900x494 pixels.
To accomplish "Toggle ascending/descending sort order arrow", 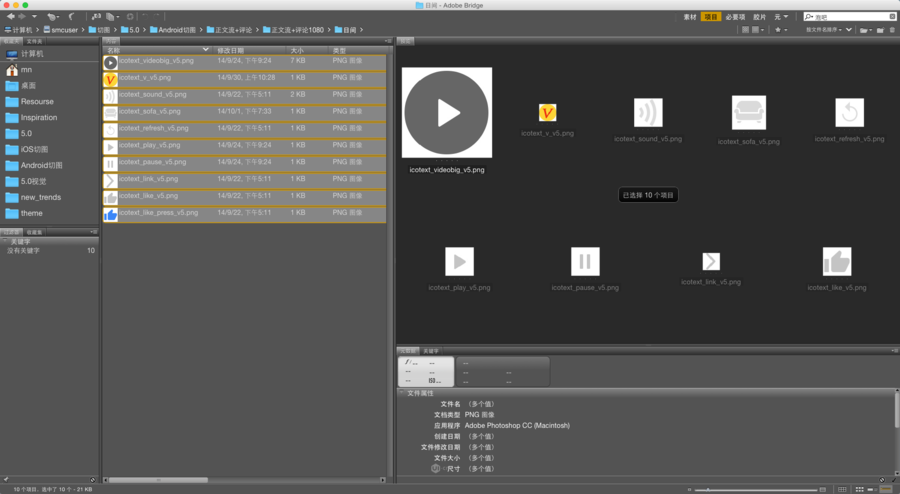I will pos(848,30).
